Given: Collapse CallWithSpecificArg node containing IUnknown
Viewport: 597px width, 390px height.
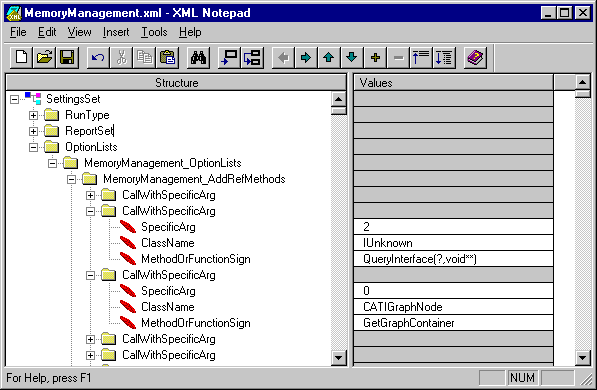Looking at the screenshot, I should pyautogui.click(x=91, y=211).
